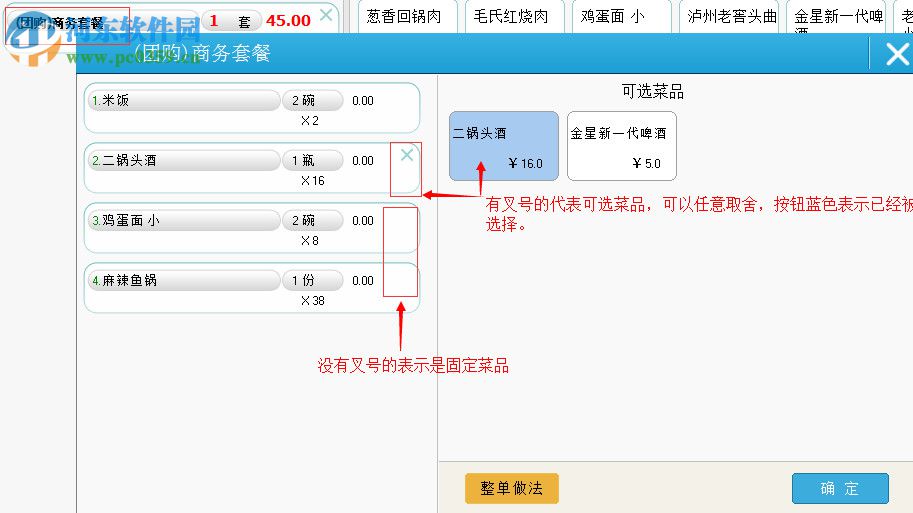Click the 1 套 quantity of the order line
This screenshot has height=513, width=913.
pyautogui.click(x=231, y=21)
